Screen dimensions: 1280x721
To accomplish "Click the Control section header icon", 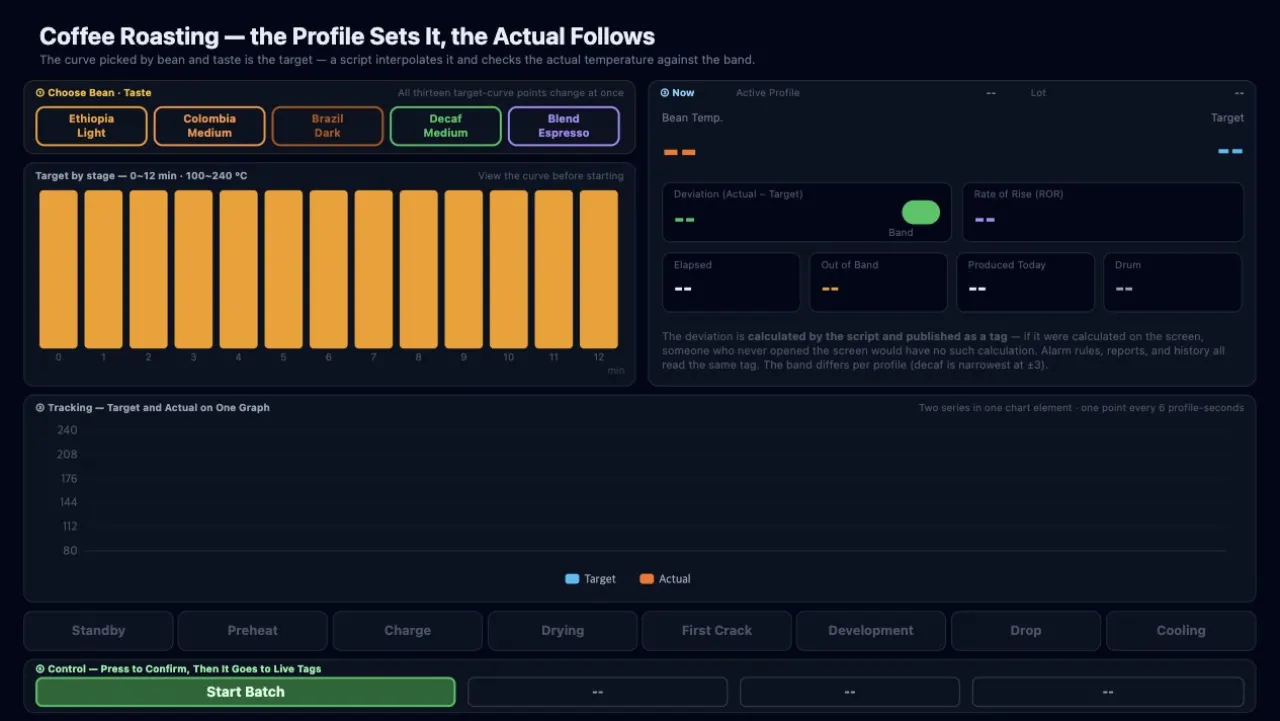I will coord(40,669).
